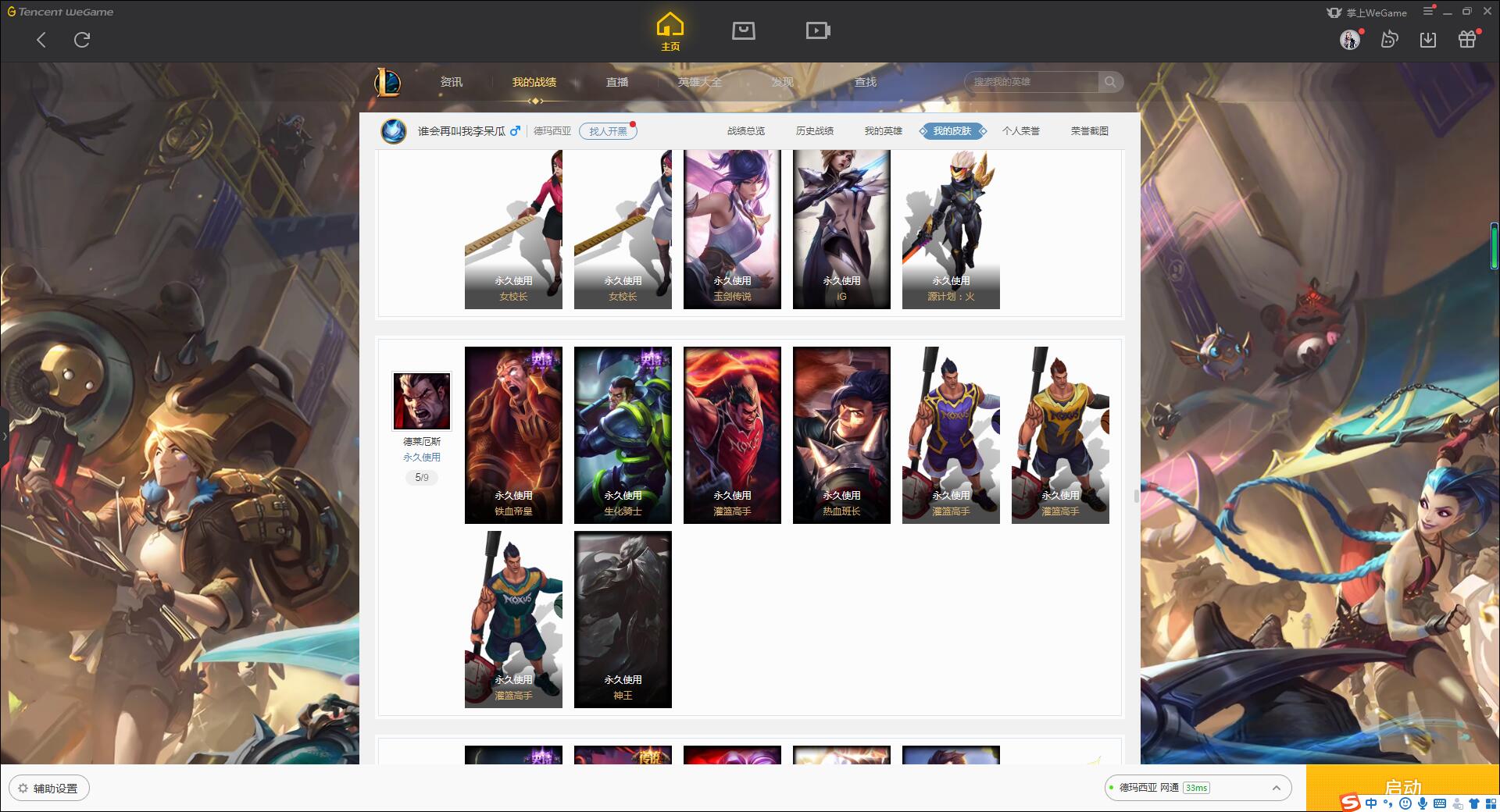Image resolution: width=1500 pixels, height=812 pixels.
Task: Open the store bag icon in the top bar
Action: click(743, 31)
